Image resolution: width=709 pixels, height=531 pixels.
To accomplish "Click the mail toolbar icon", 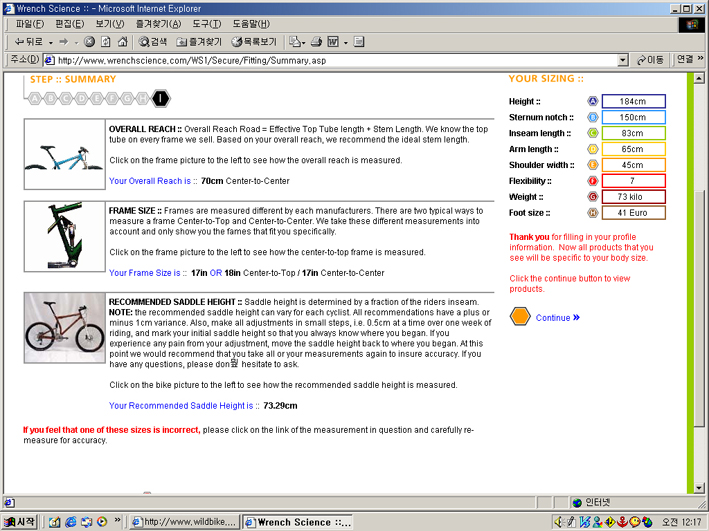I will point(297,42).
